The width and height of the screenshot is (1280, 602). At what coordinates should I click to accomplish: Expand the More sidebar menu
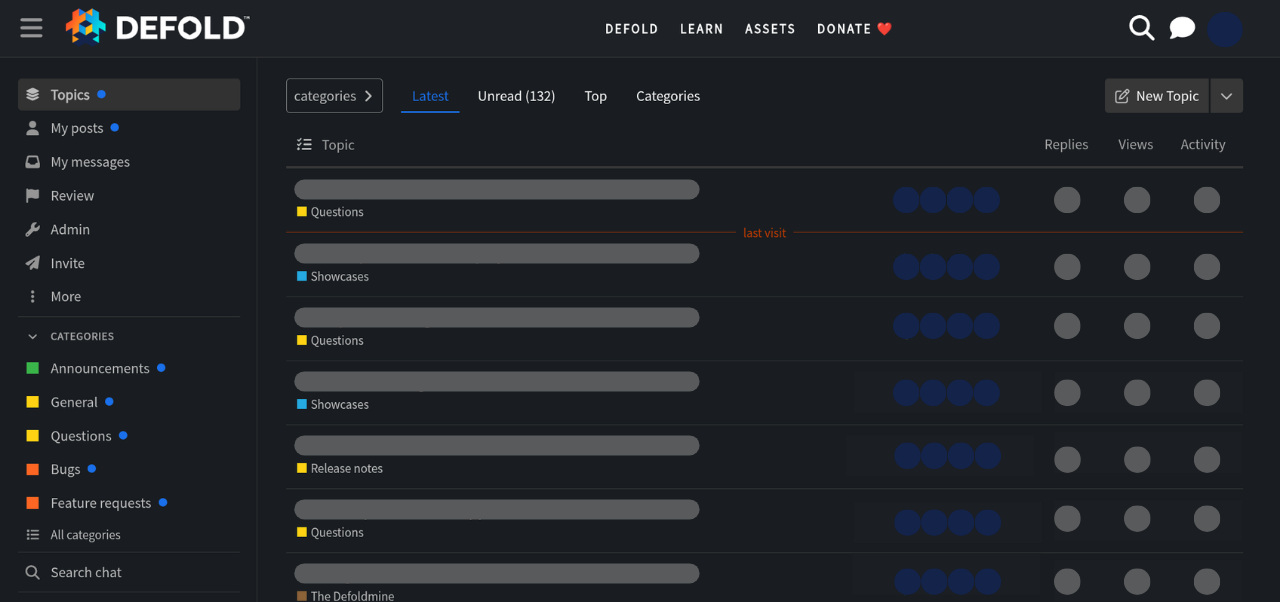65,297
